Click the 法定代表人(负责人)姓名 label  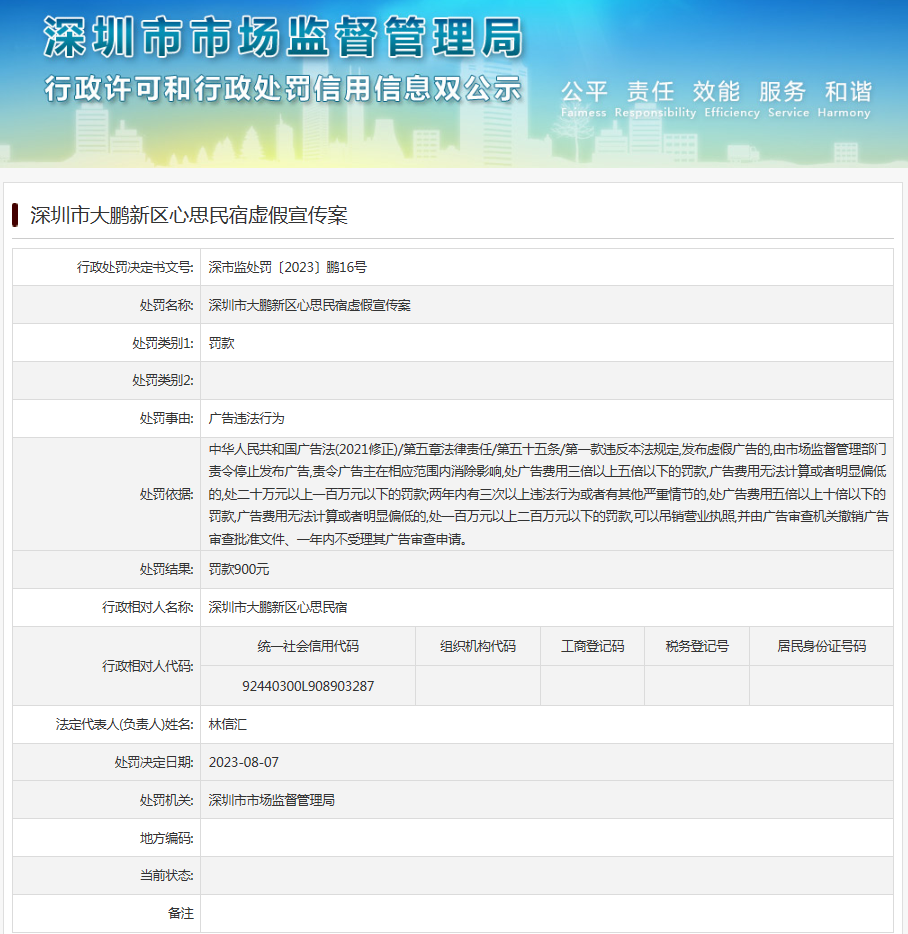click(125, 724)
